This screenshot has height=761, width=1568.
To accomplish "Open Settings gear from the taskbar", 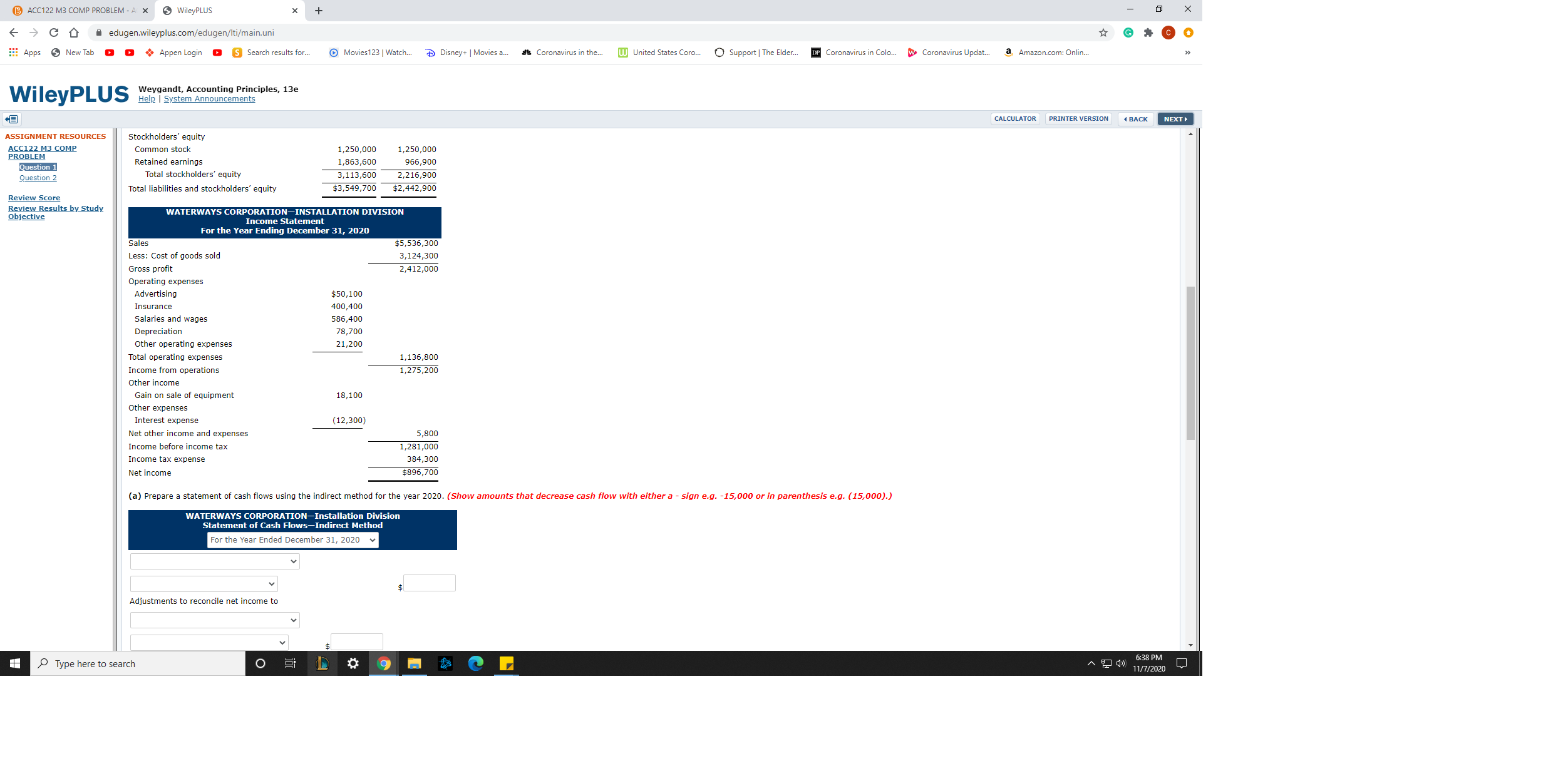I will point(353,663).
